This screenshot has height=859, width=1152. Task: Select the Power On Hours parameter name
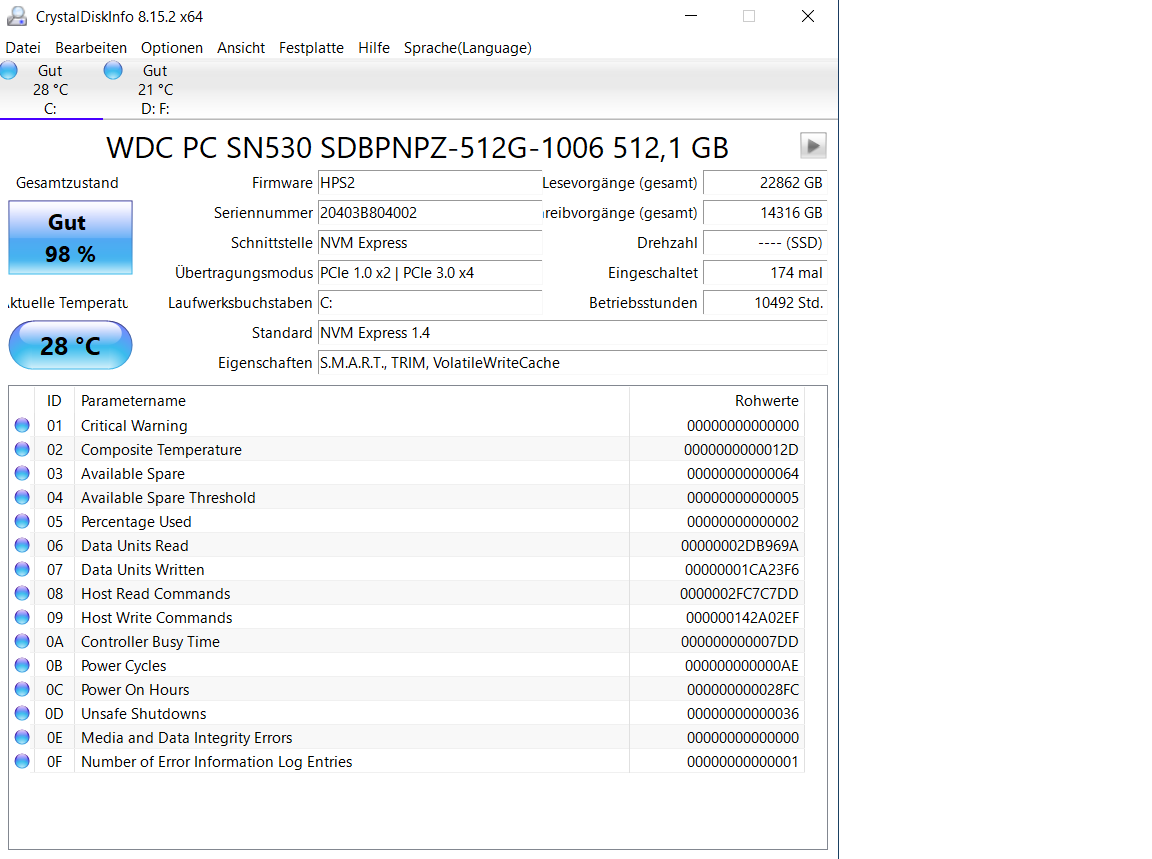coord(135,690)
